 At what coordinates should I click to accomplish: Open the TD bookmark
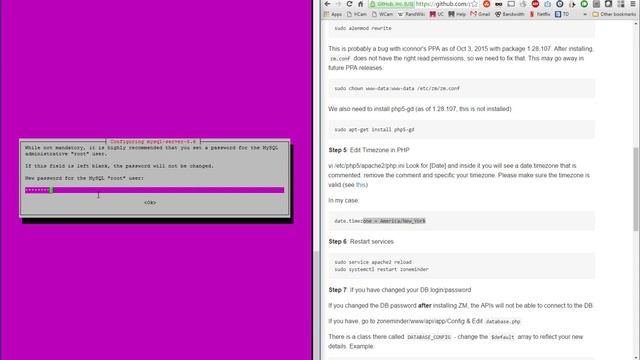562,14
